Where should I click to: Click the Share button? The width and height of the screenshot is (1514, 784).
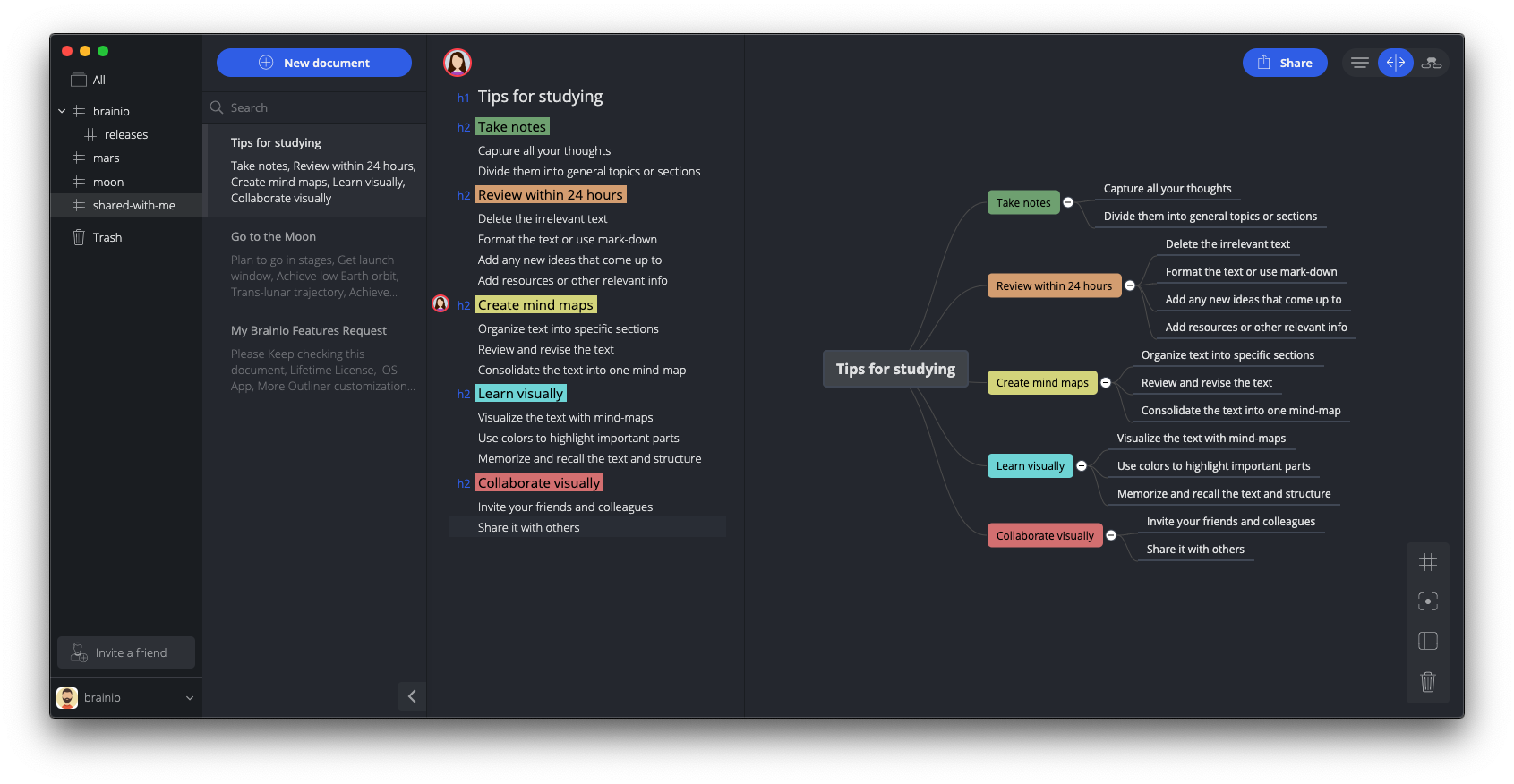(1285, 63)
